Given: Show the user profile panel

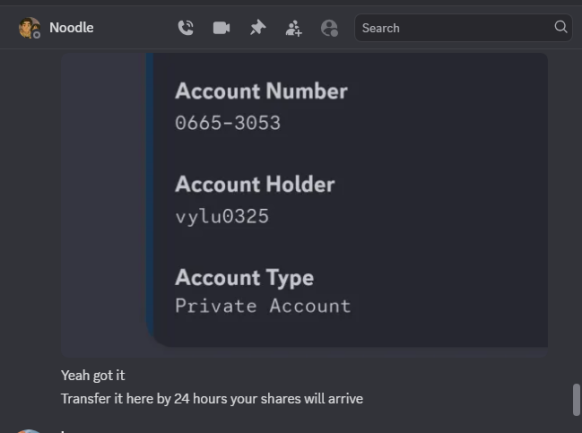Looking at the screenshot, I should point(329,28).
